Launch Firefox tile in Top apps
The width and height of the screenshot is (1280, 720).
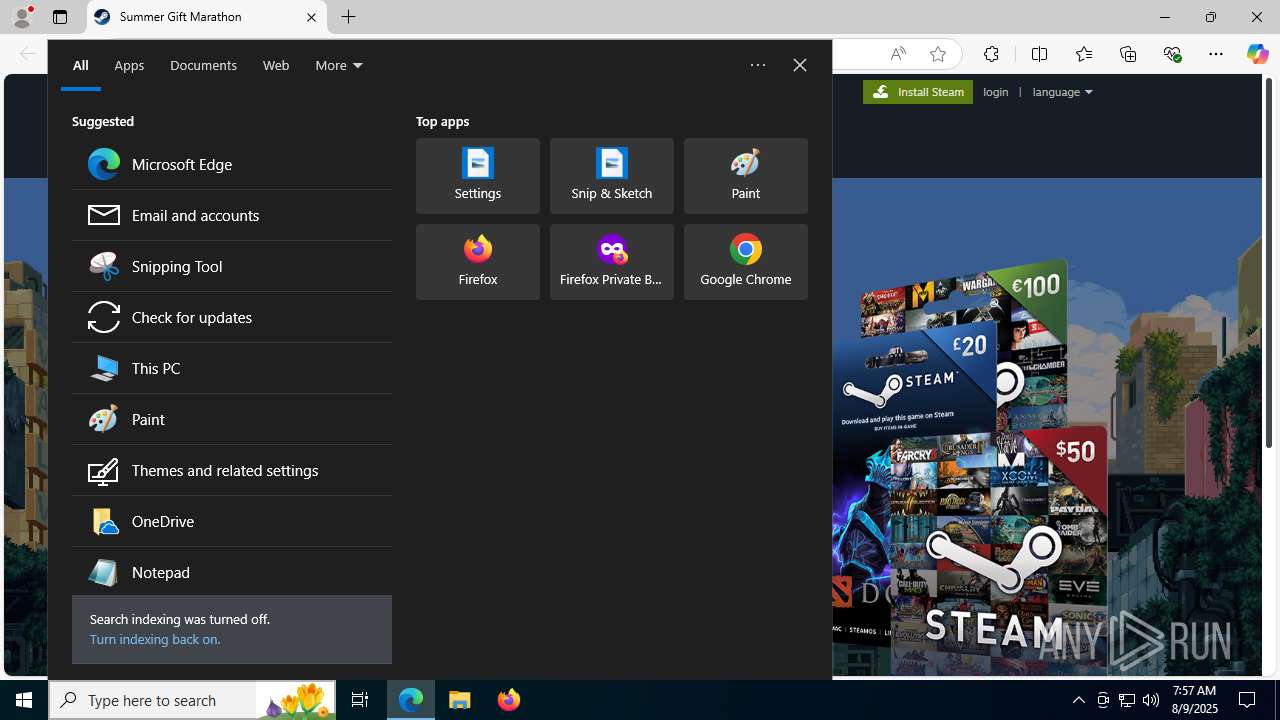[478, 262]
